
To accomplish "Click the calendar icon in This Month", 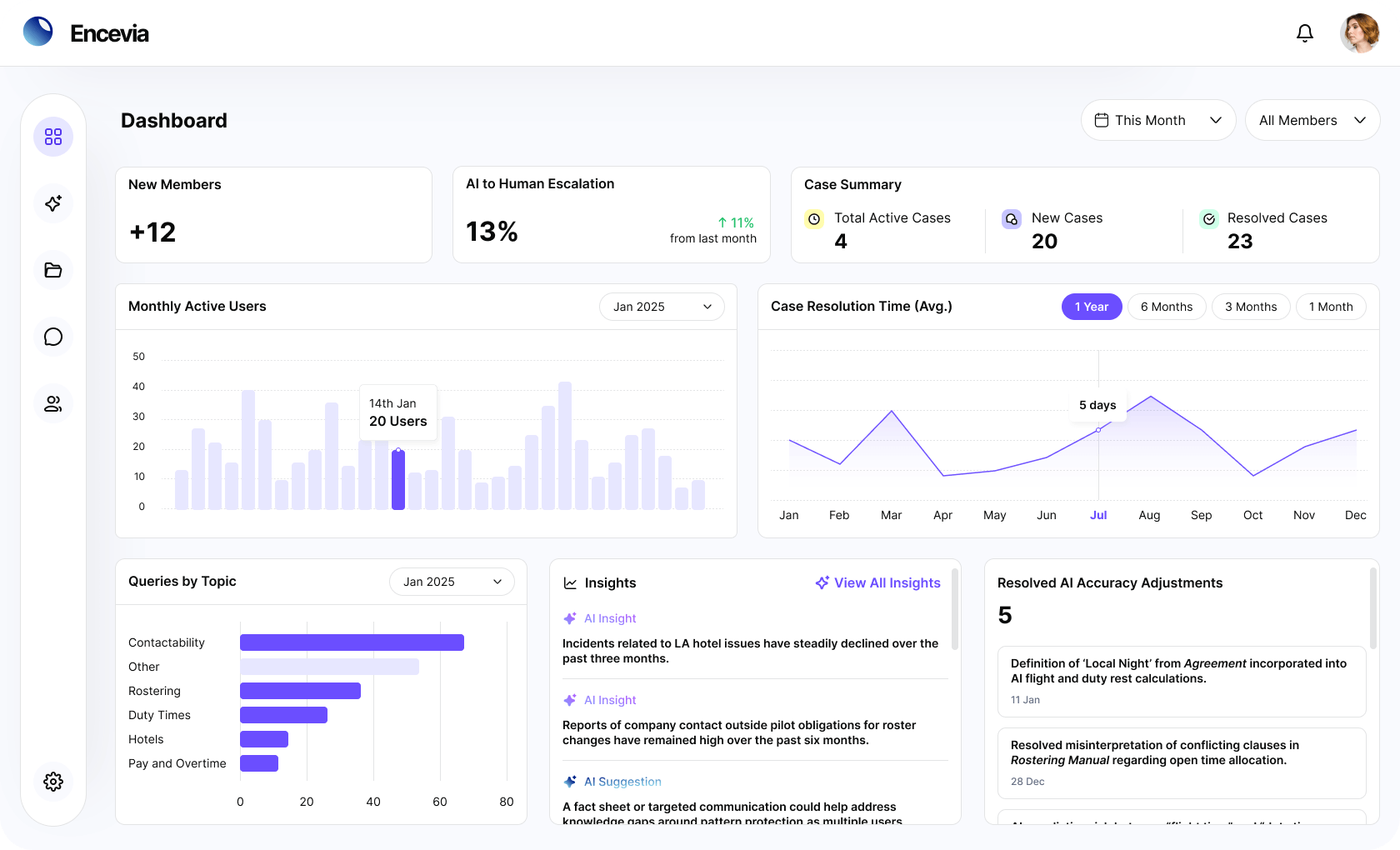I will [x=1102, y=120].
